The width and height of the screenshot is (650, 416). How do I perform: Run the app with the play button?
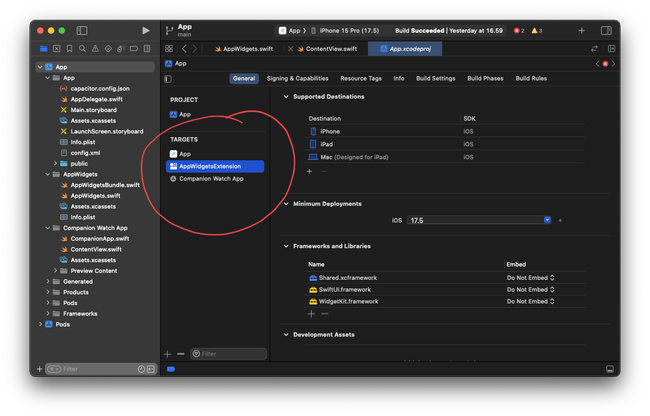coord(146,31)
